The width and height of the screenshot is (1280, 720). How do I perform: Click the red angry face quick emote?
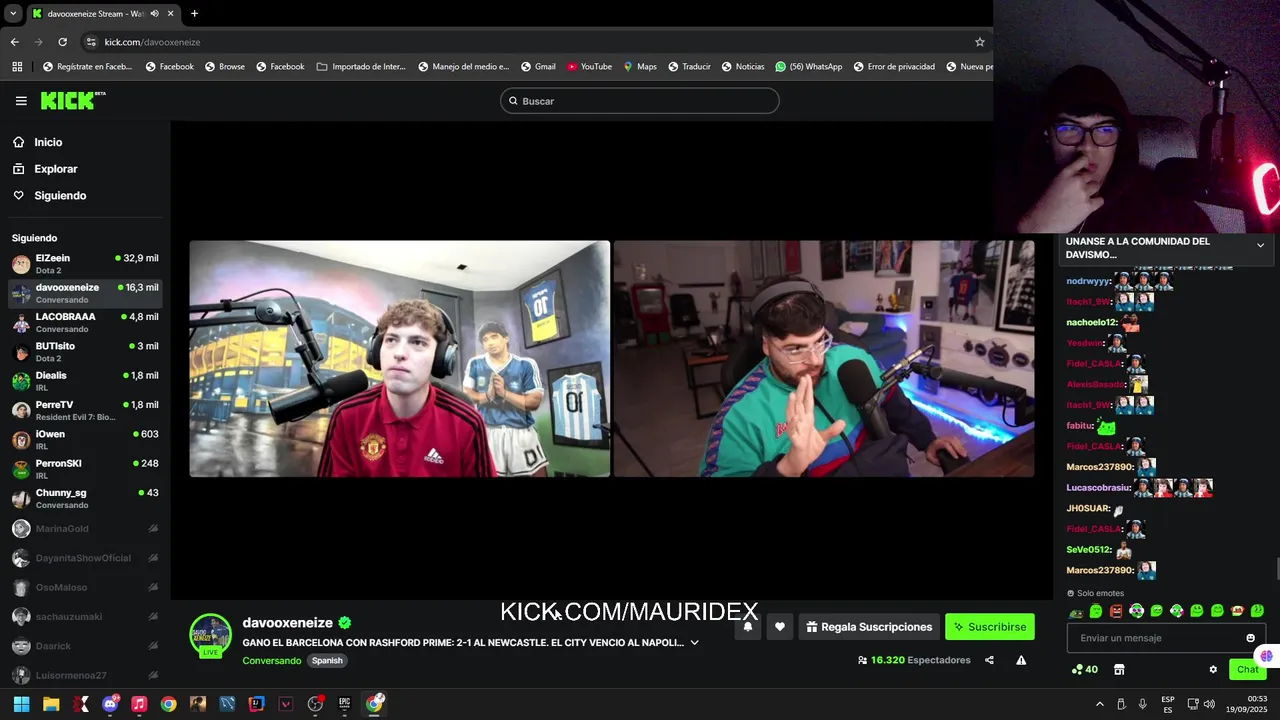(x=1116, y=611)
